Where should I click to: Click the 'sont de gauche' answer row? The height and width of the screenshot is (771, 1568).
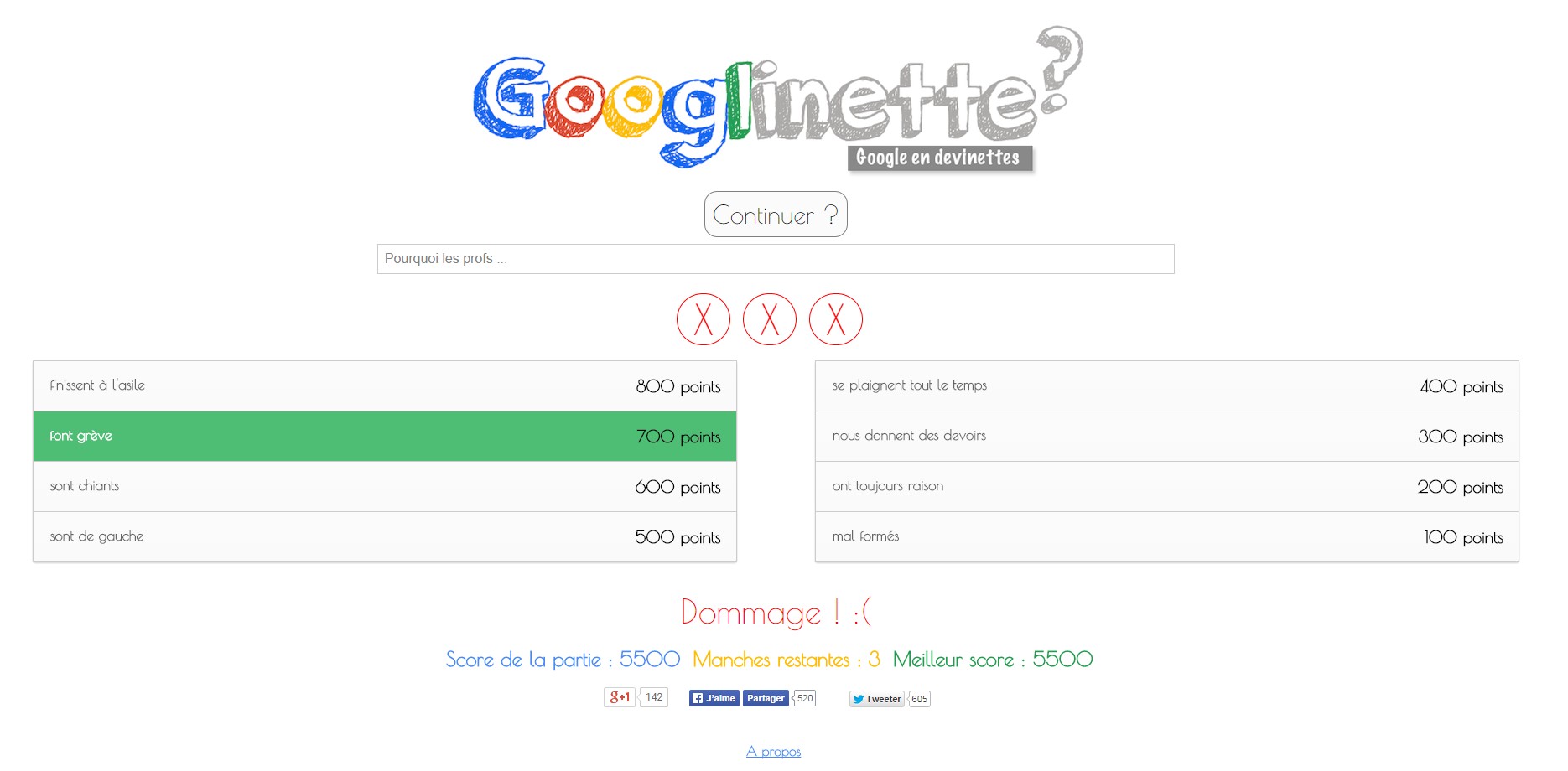coord(385,537)
